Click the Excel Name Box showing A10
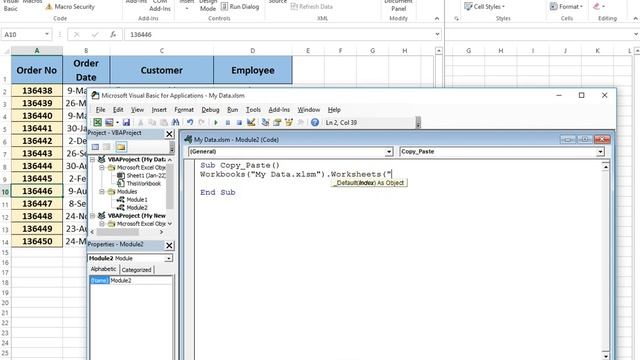The height and width of the screenshot is (360, 640). click(x=22, y=35)
